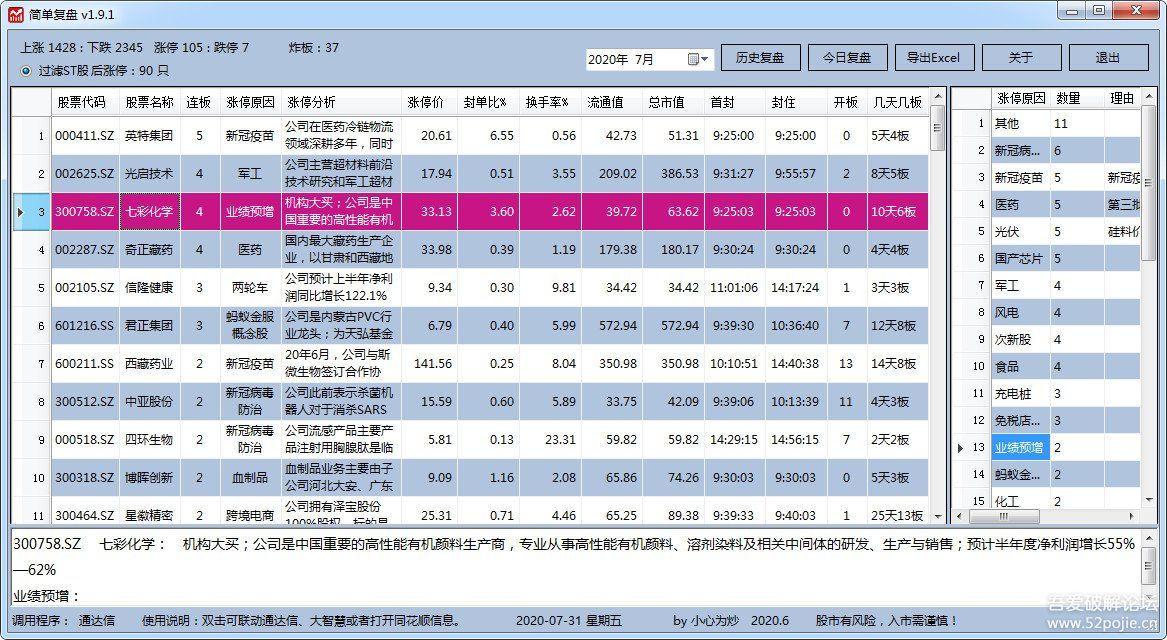
Task: Select the 博晖创新 name cell
Action: tap(150, 477)
